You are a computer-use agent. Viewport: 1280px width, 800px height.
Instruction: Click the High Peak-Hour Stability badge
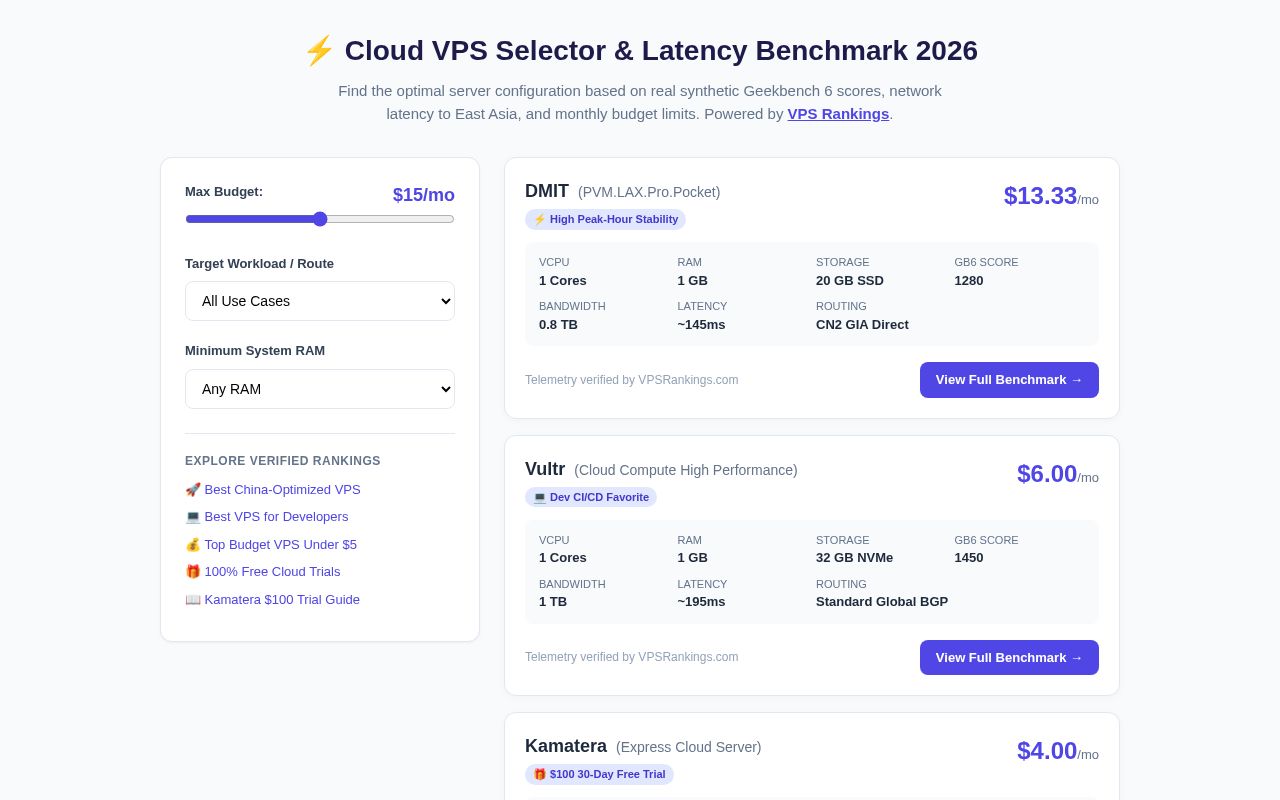[605, 219]
